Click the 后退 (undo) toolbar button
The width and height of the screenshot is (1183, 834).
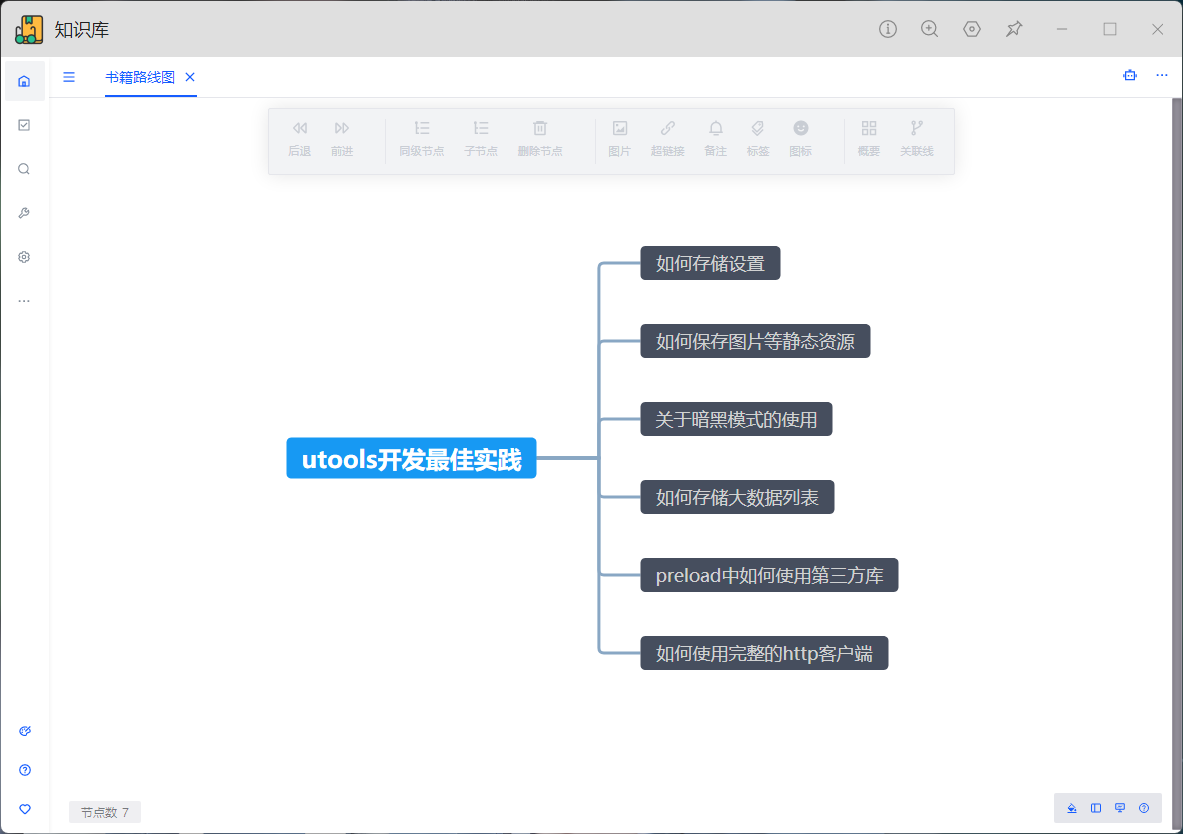tap(300, 139)
